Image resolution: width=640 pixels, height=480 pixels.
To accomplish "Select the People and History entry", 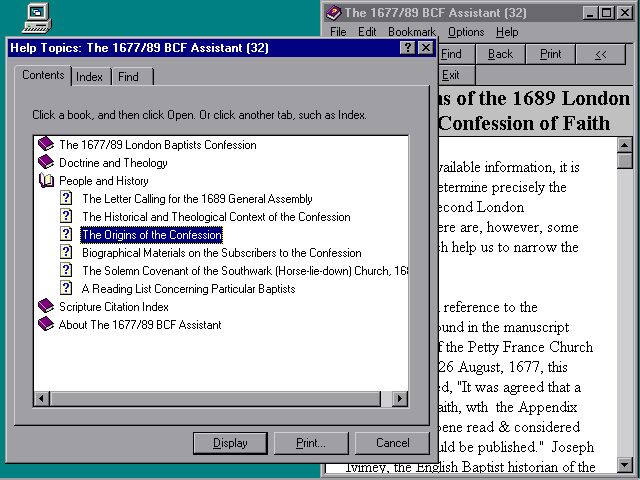I will [x=104, y=181].
